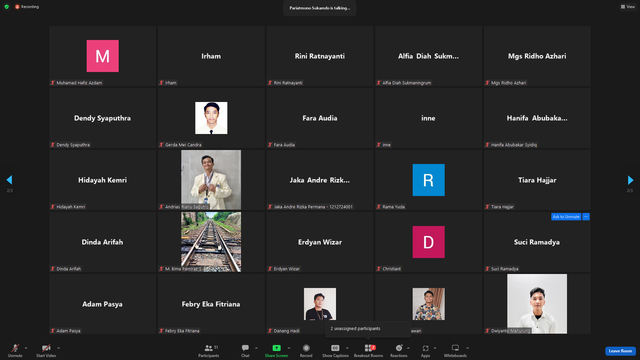Click muted mic icon beside Fara Audia label
Viewport: 640px width, 360px height.
(x=270, y=144)
